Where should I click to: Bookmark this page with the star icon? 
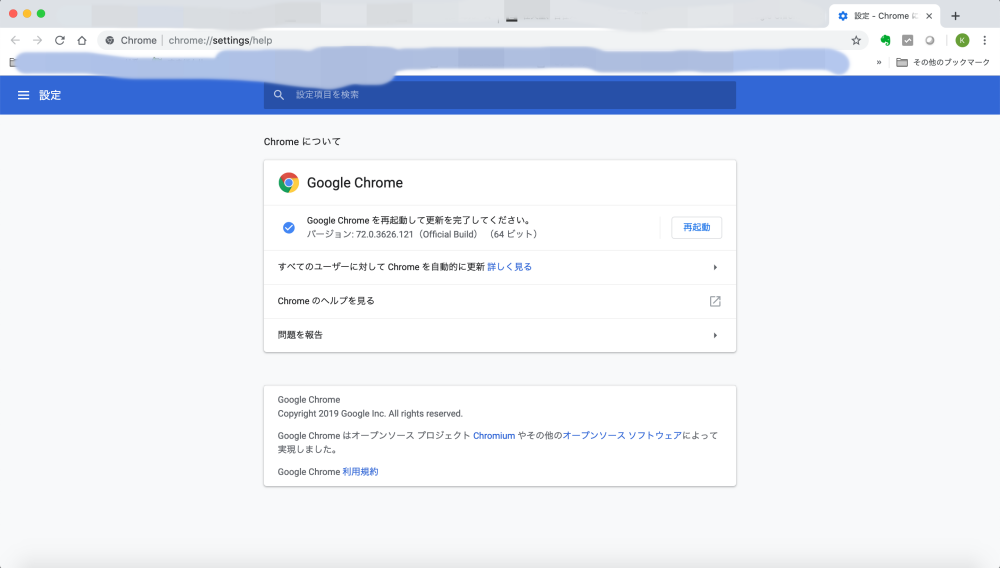tap(856, 40)
